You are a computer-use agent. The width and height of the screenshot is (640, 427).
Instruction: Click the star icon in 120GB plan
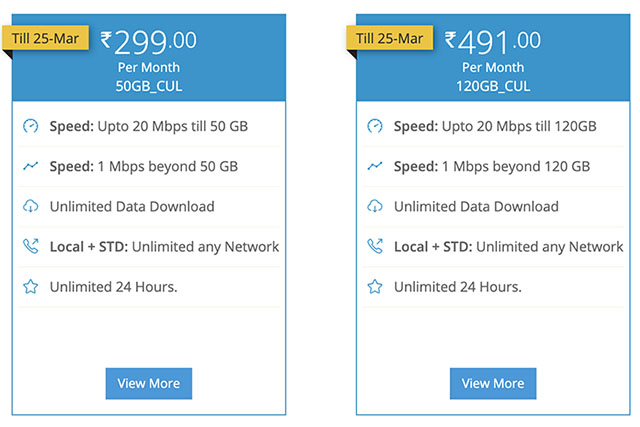click(375, 287)
